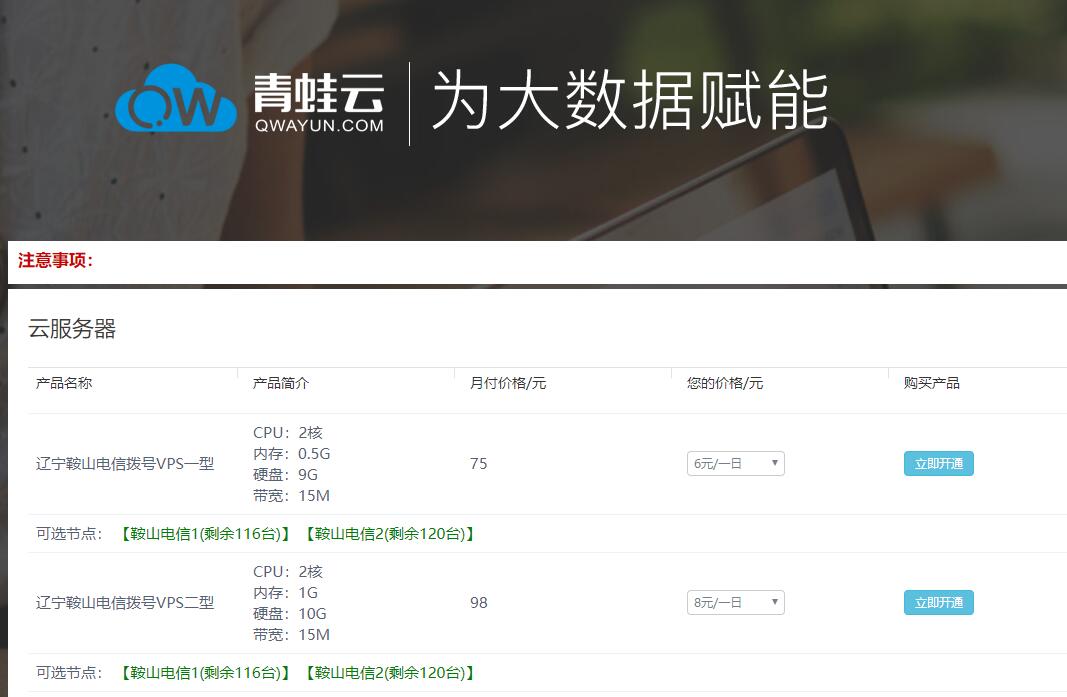Image resolution: width=1067 pixels, height=697 pixels.
Task: Select node 鞍山电信2(剩余120台) for VPS一型
Action: (388, 534)
